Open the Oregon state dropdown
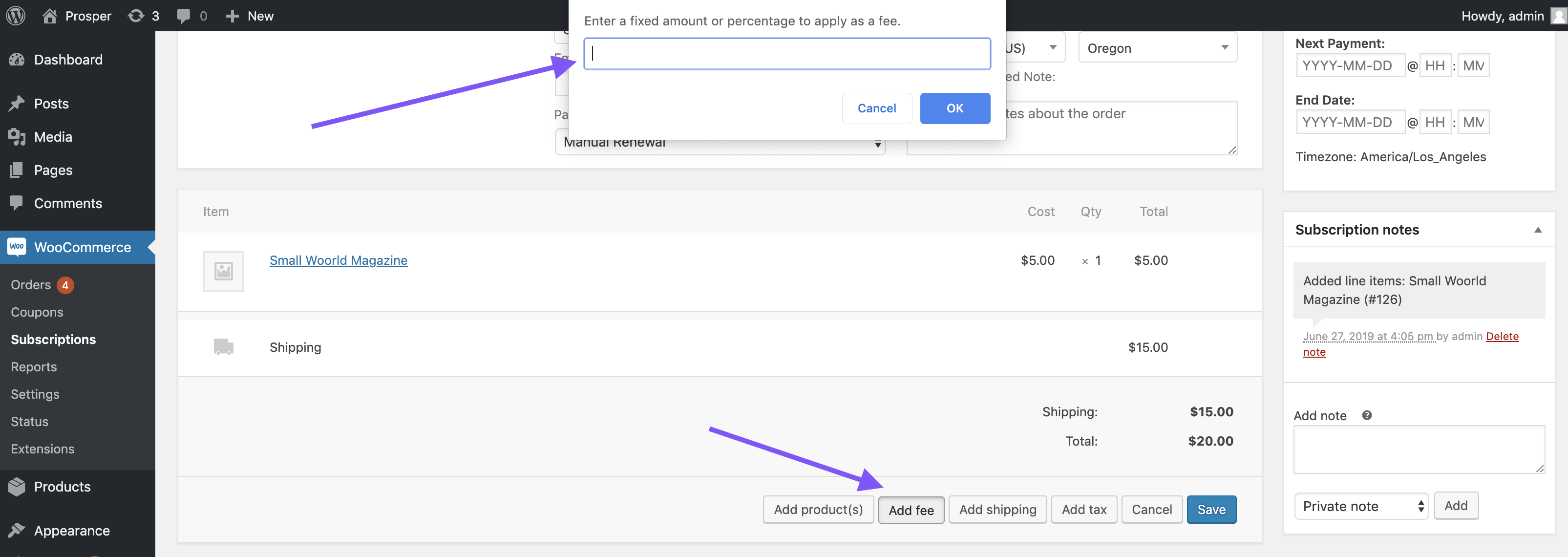 [1157, 47]
